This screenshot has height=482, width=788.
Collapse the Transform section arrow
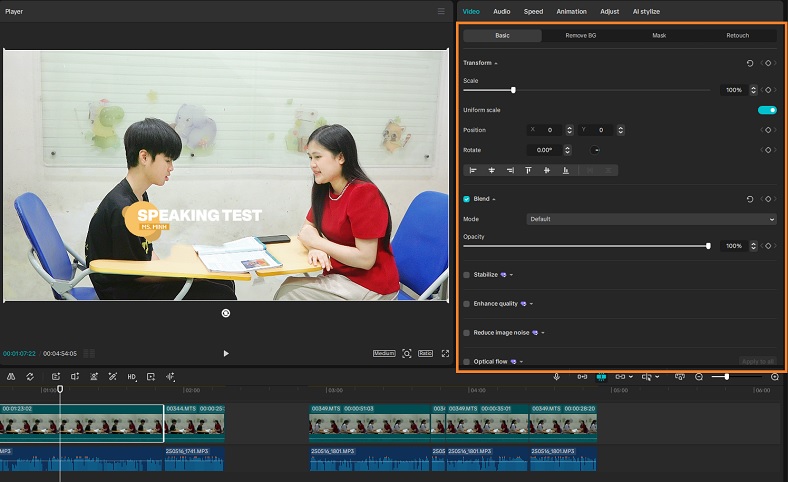[x=496, y=63]
